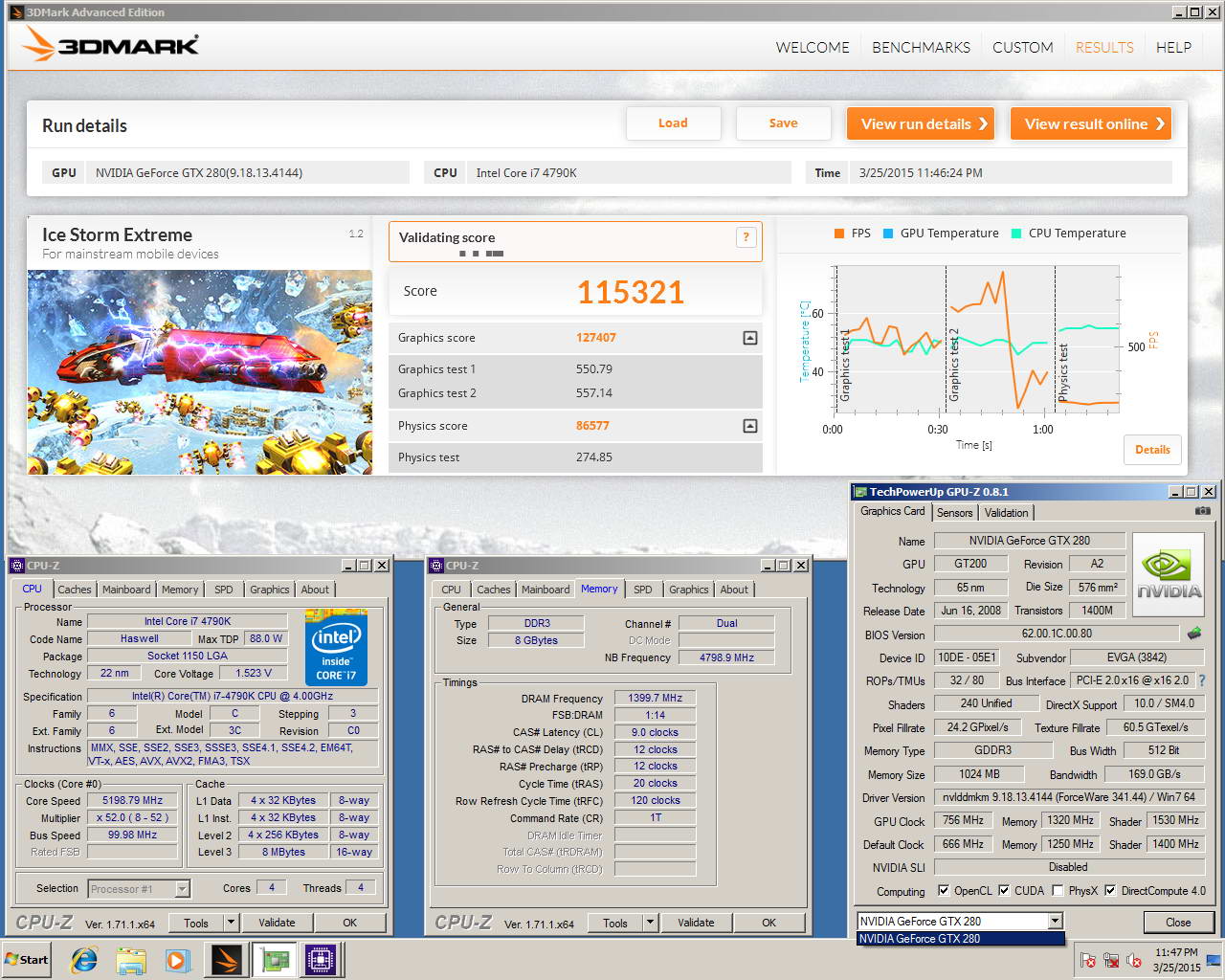Click the Action Center flag tray icon
The width and height of the screenshot is (1225, 980).
coord(1088,960)
